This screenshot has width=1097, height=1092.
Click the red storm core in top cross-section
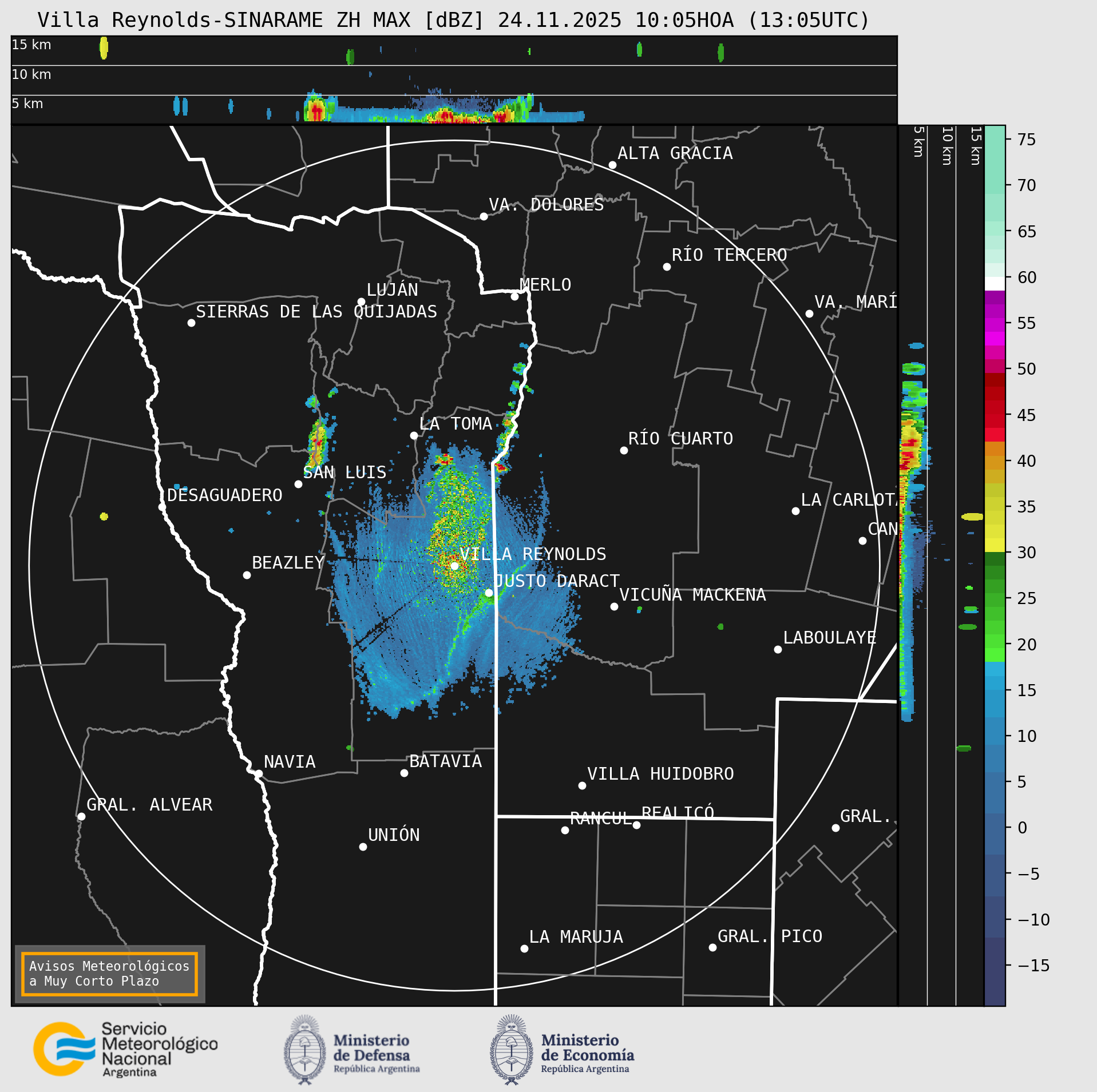click(315, 110)
